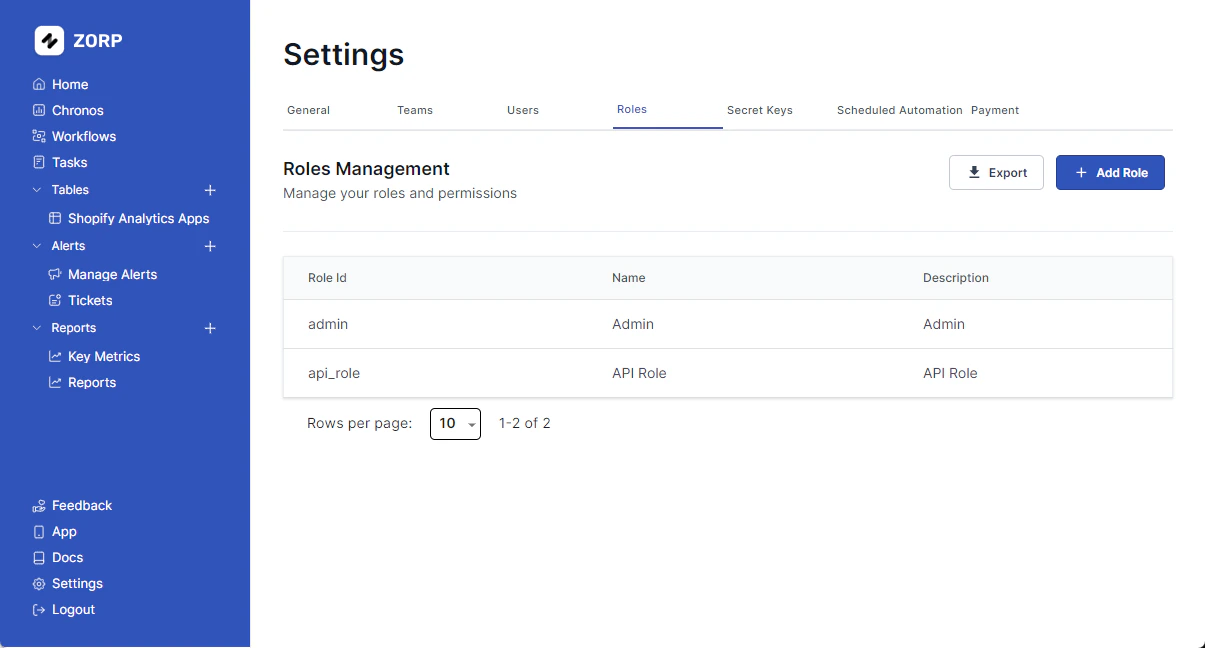This screenshot has width=1205, height=648.
Task: Click the Add Role button
Action: [1110, 171]
